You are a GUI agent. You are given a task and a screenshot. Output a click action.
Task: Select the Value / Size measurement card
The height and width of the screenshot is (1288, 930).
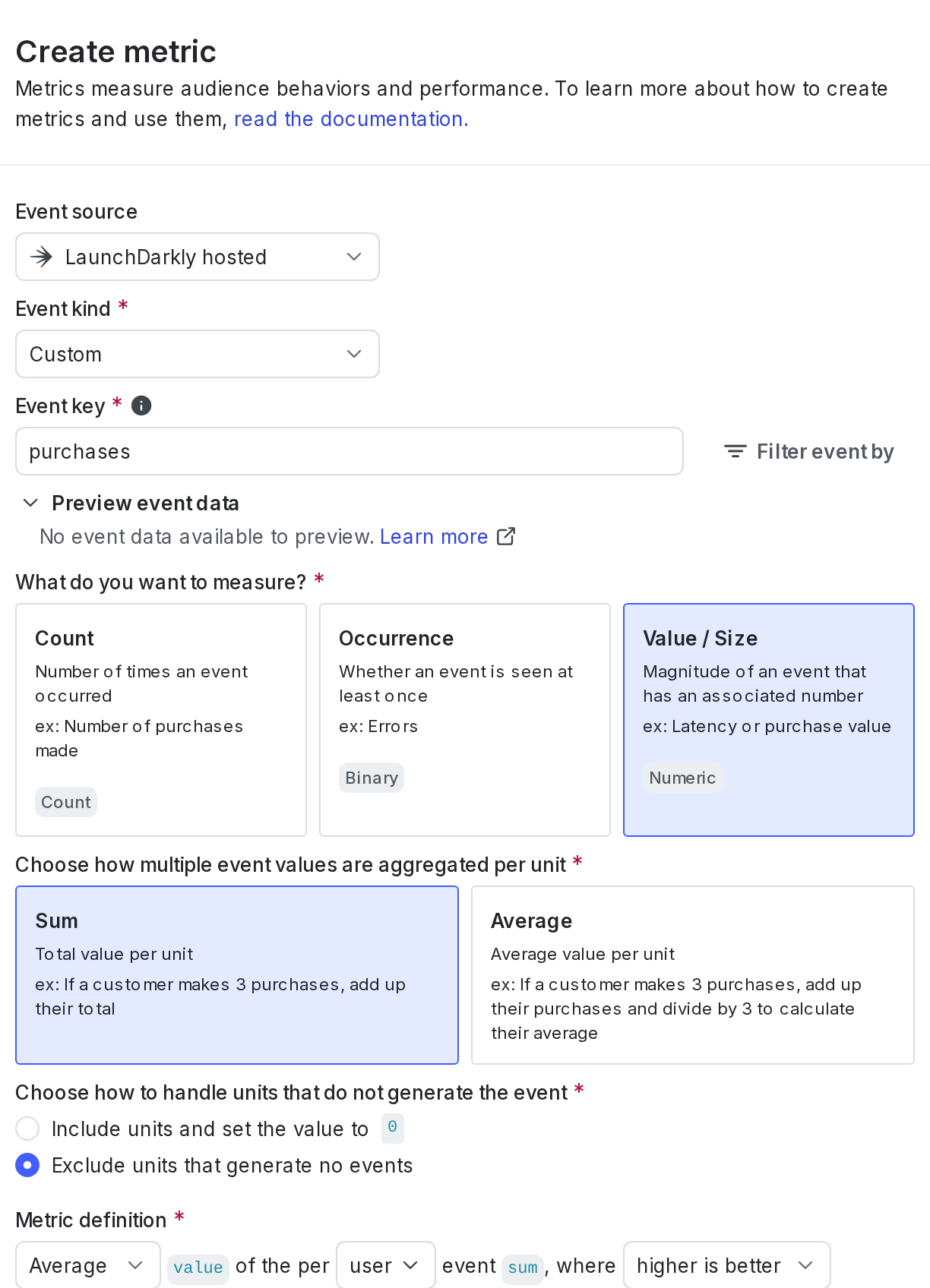(x=769, y=720)
